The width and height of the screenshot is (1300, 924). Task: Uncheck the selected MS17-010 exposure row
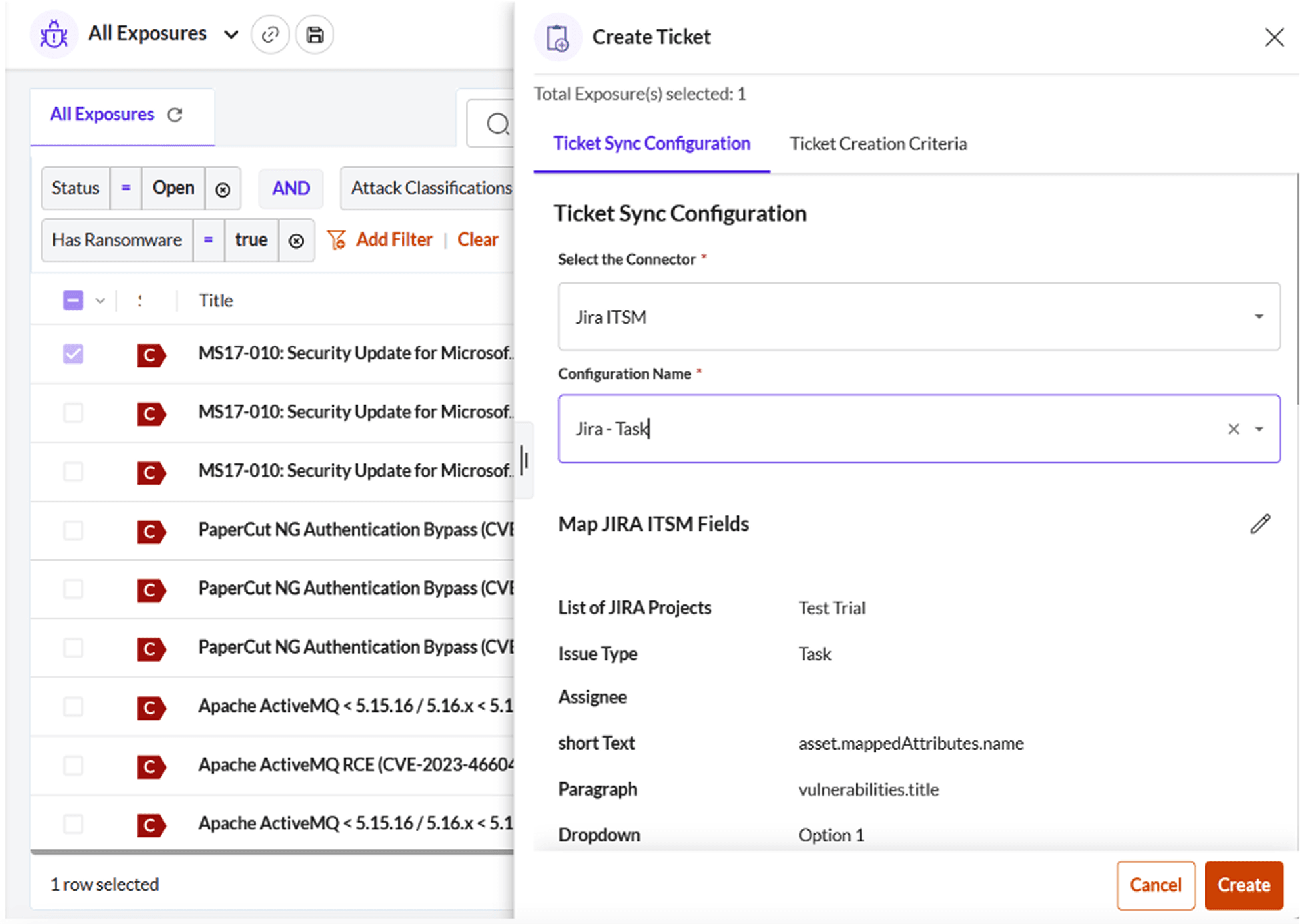pos(73,354)
